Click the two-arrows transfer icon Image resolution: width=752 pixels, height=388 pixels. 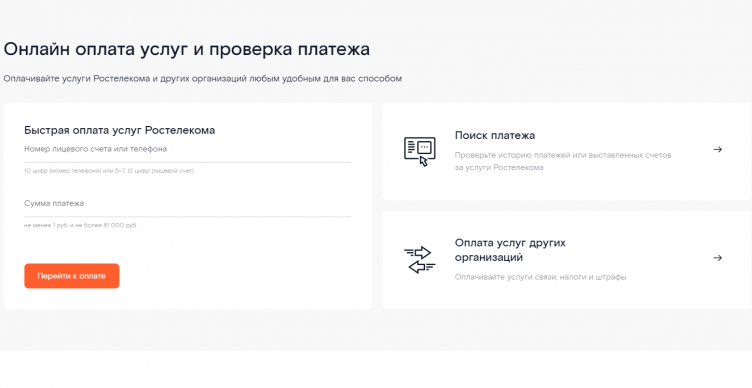[x=420, y=259]
